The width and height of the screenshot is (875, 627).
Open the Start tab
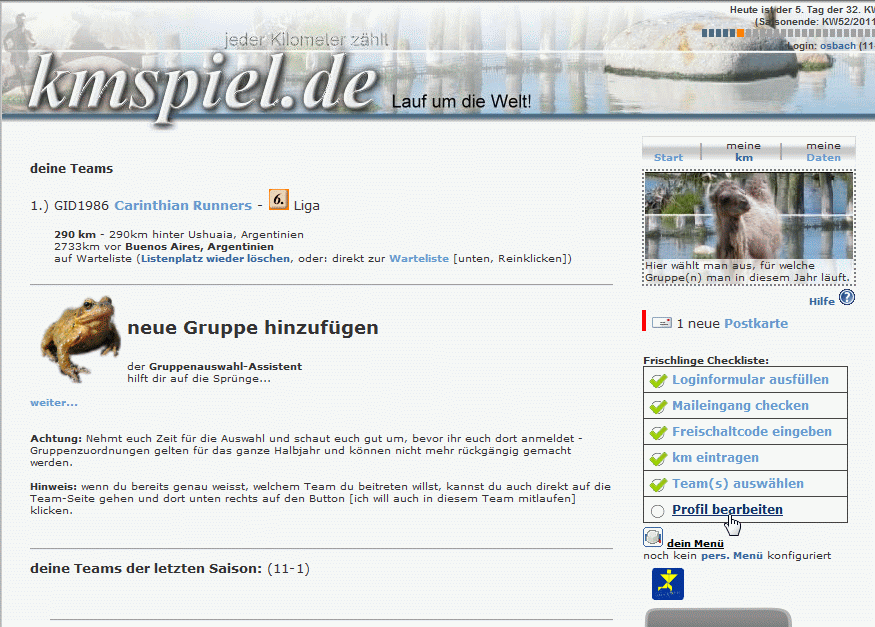point(668,157)
